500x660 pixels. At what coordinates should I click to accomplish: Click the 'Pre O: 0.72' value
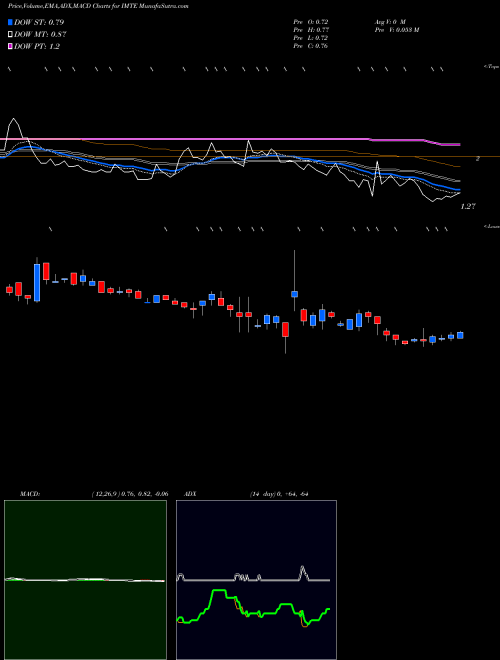click(311, 21)
